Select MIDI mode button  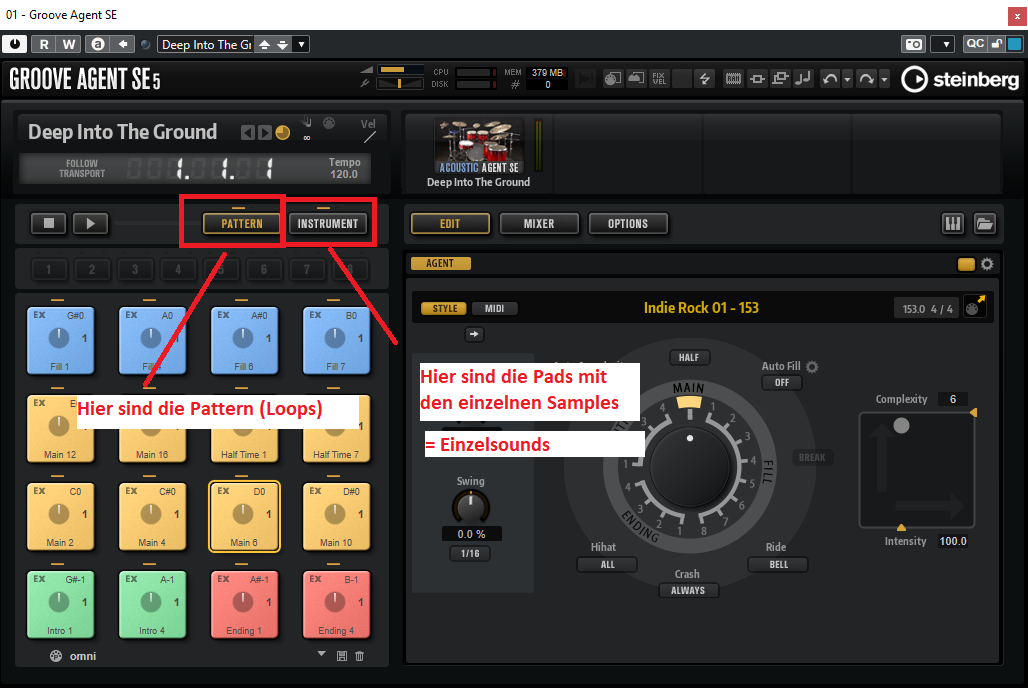coord(494,308)
